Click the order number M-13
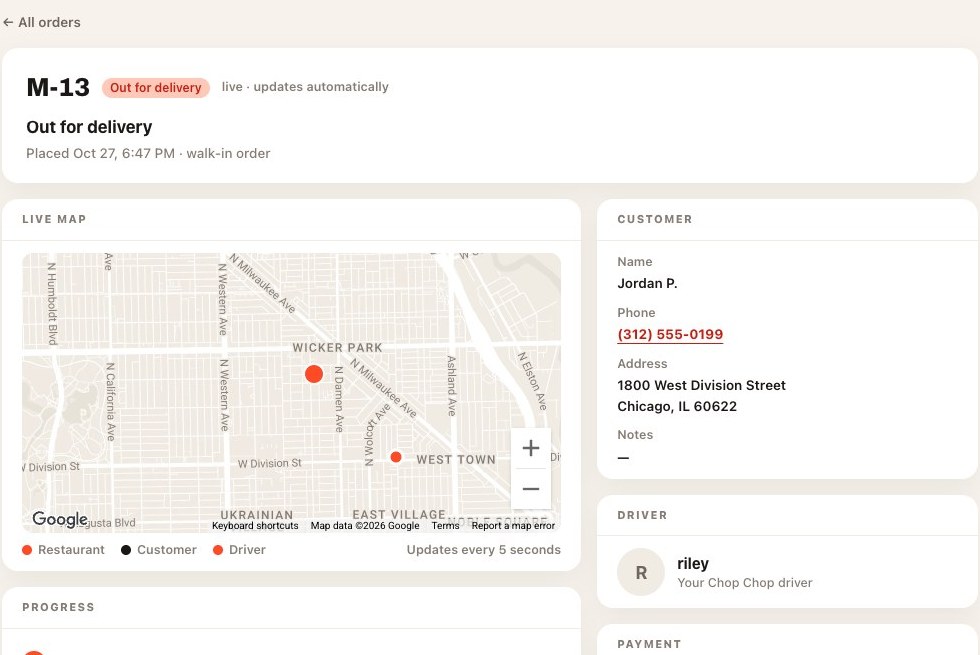 click(x=58, y=88)
